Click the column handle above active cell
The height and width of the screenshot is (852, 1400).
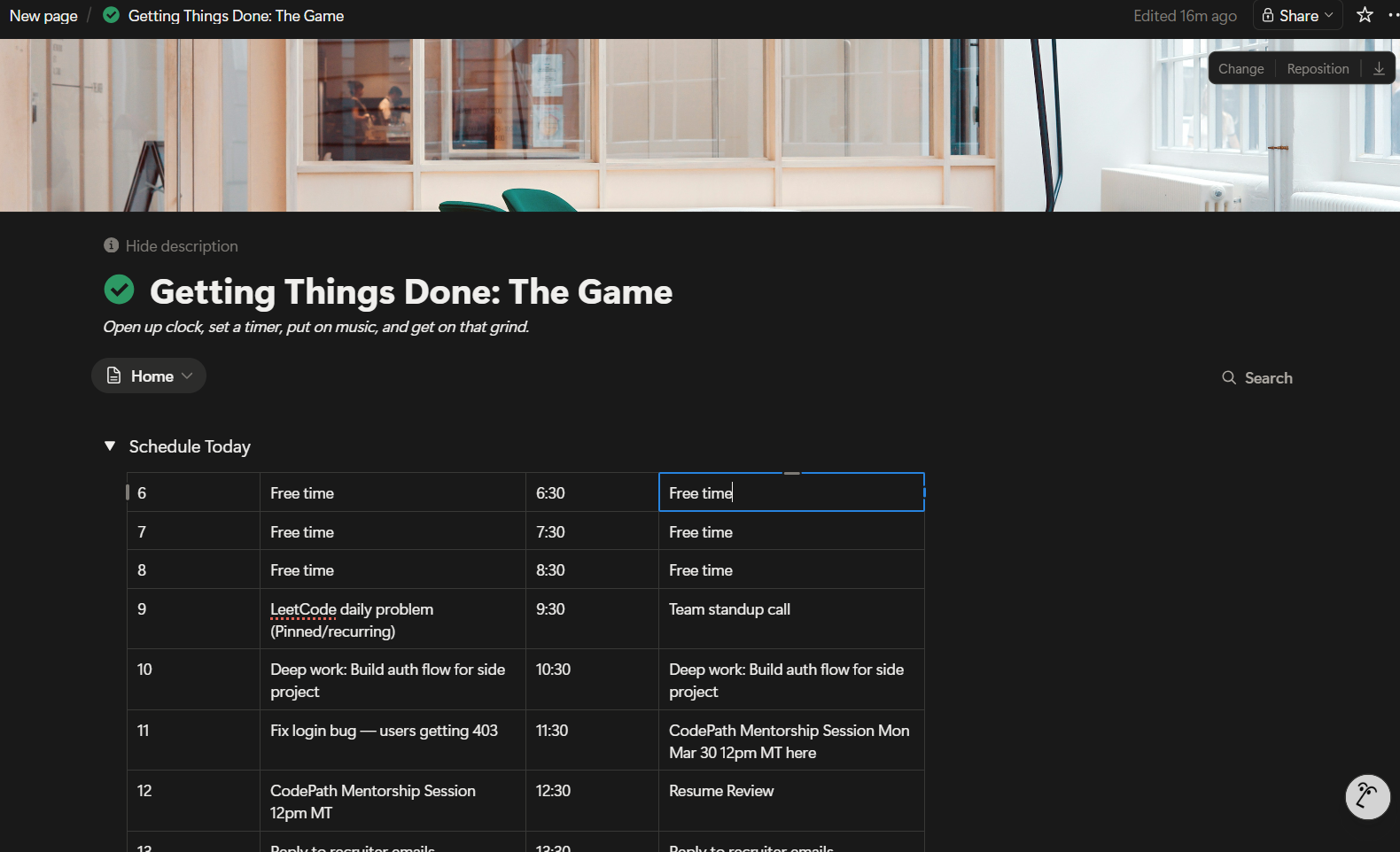792,473
